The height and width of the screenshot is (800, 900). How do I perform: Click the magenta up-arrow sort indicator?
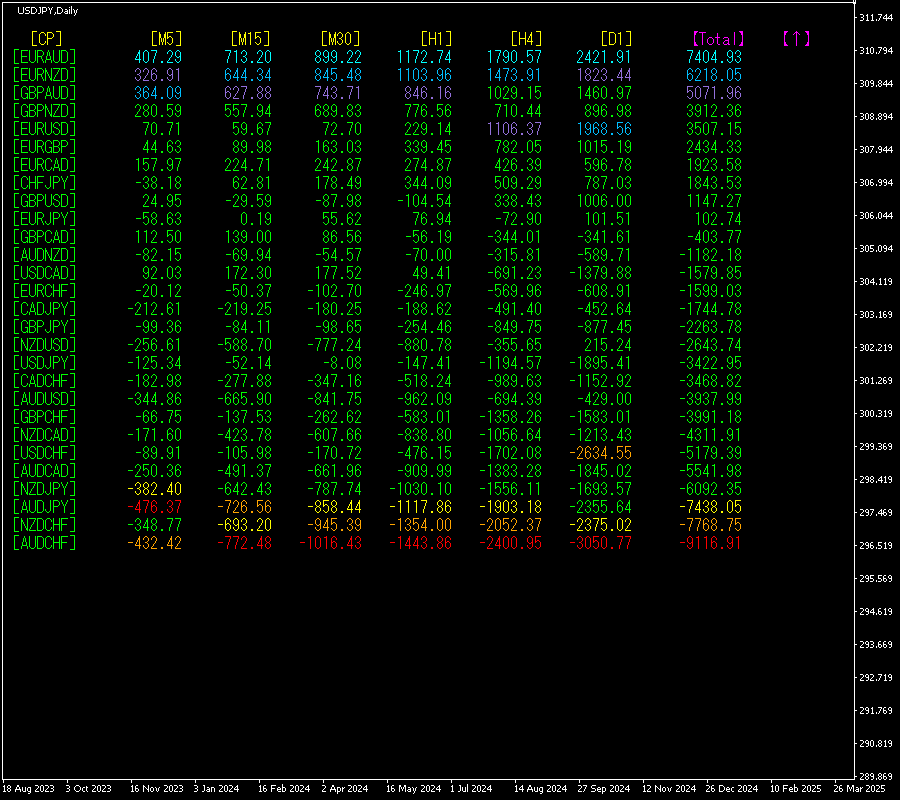pos(796,39)
